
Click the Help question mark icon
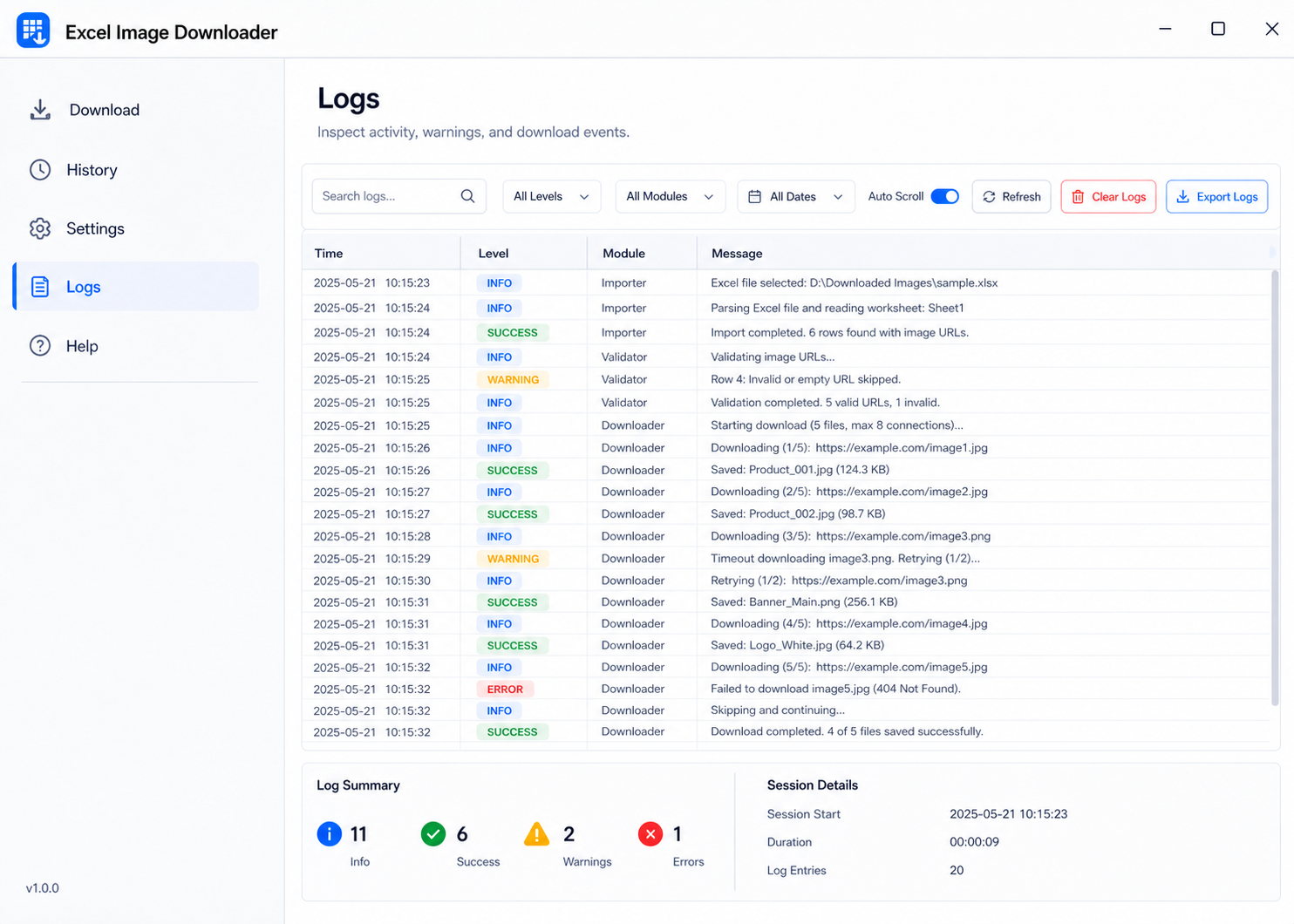(x=40, y=346)
